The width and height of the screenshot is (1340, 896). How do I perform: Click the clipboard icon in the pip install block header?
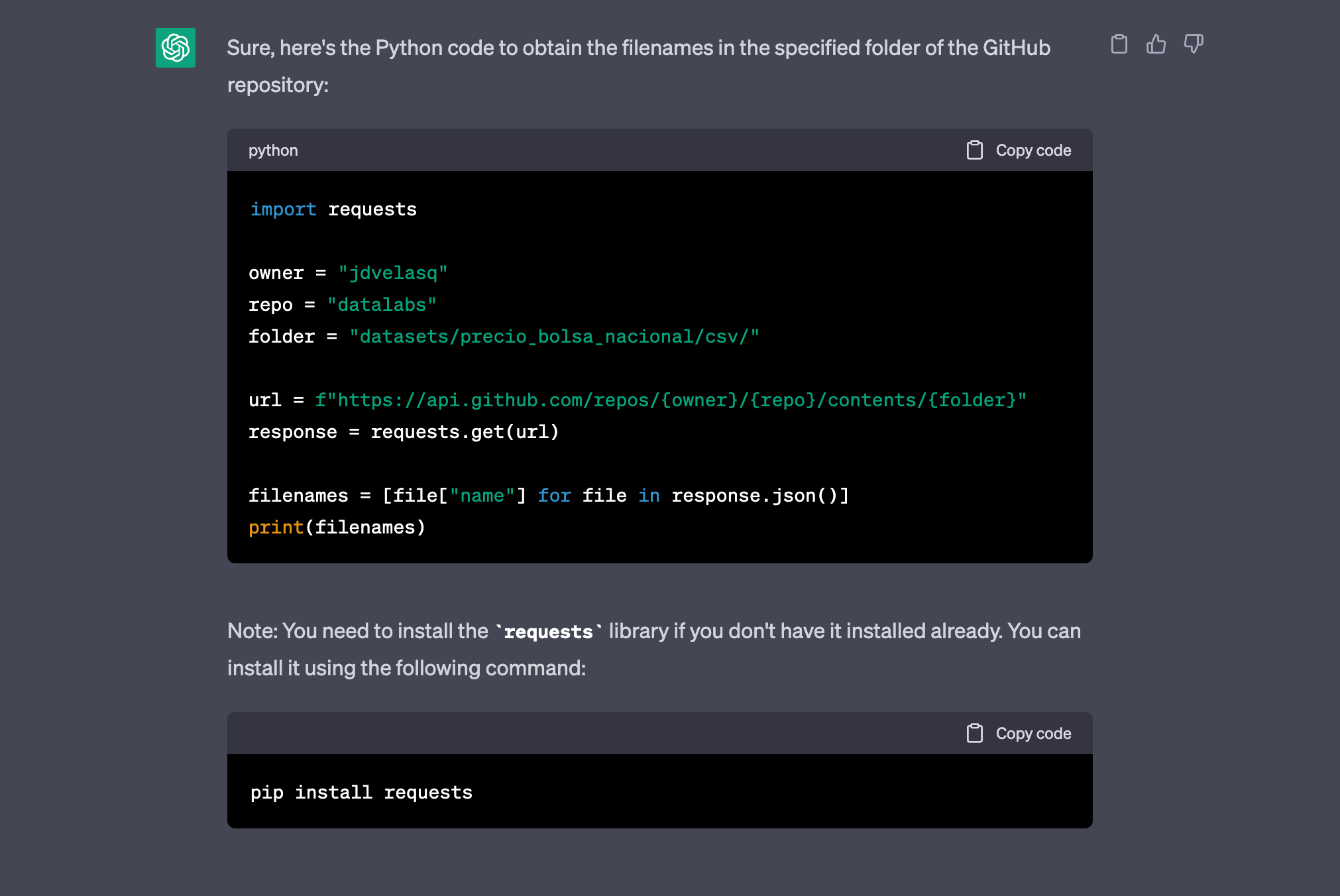[x=975, y=734]
